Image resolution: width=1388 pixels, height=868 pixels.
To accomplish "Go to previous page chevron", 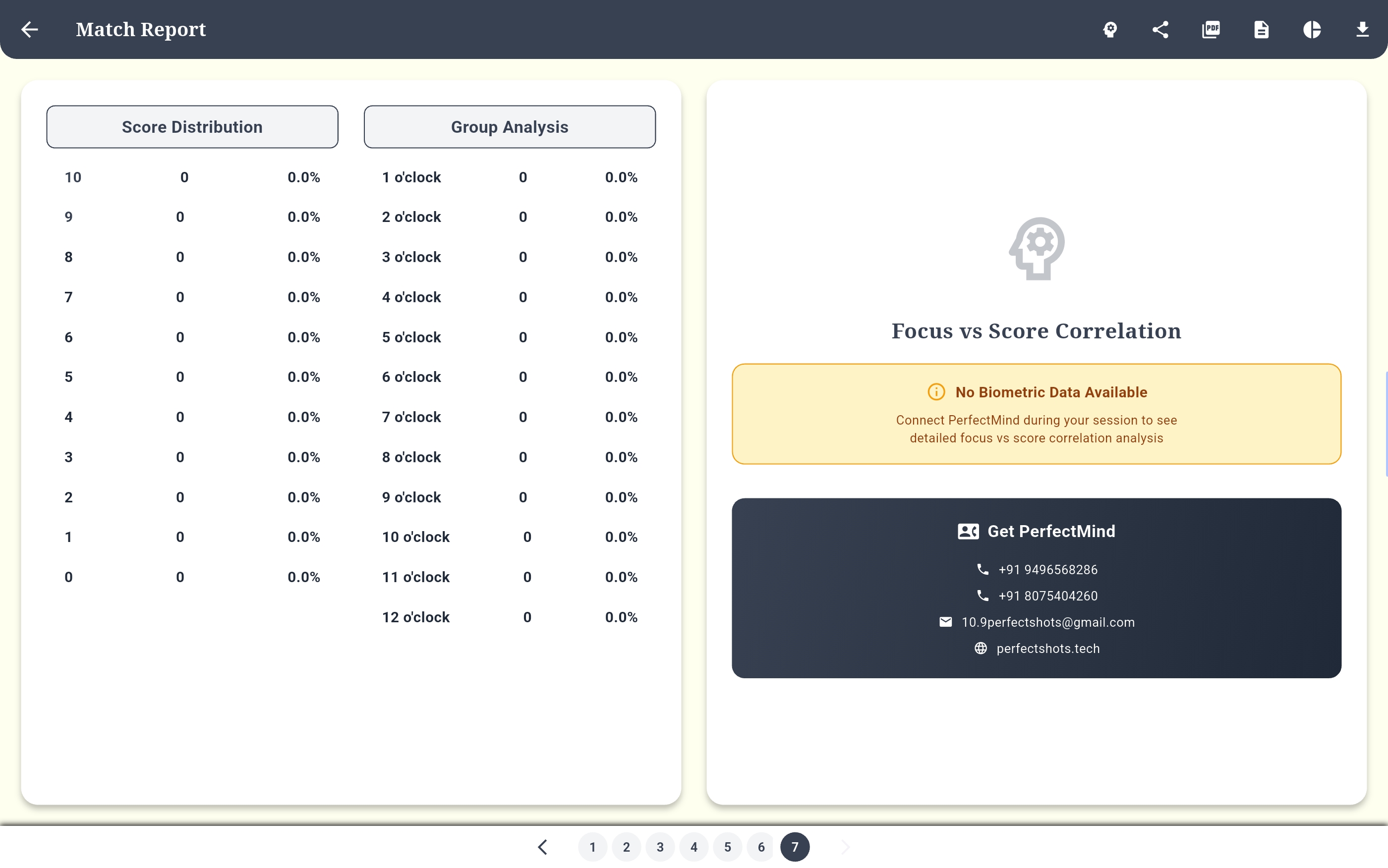I will click(x=543, y=847).
